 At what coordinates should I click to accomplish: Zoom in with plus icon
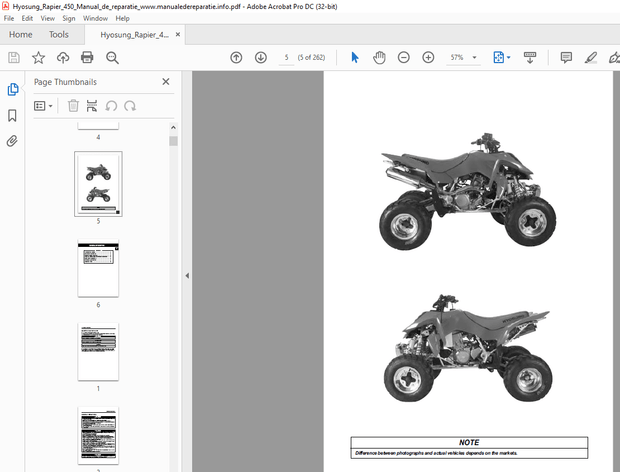pyautogui.click(x=428, y=58)
